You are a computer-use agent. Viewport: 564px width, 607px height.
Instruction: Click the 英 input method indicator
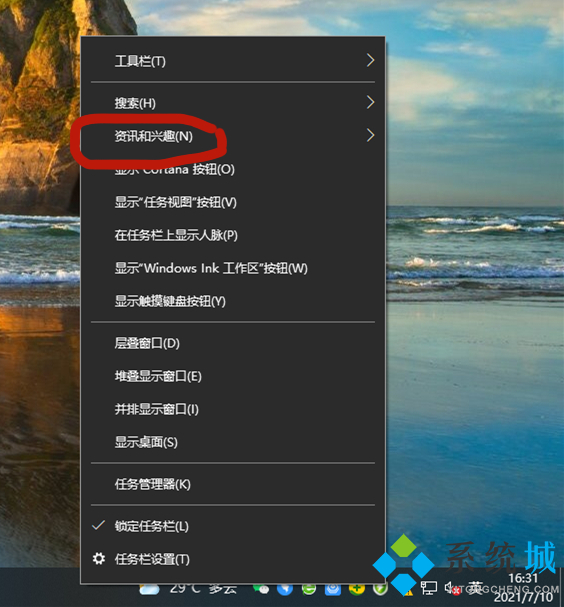(x=476, y=588)
